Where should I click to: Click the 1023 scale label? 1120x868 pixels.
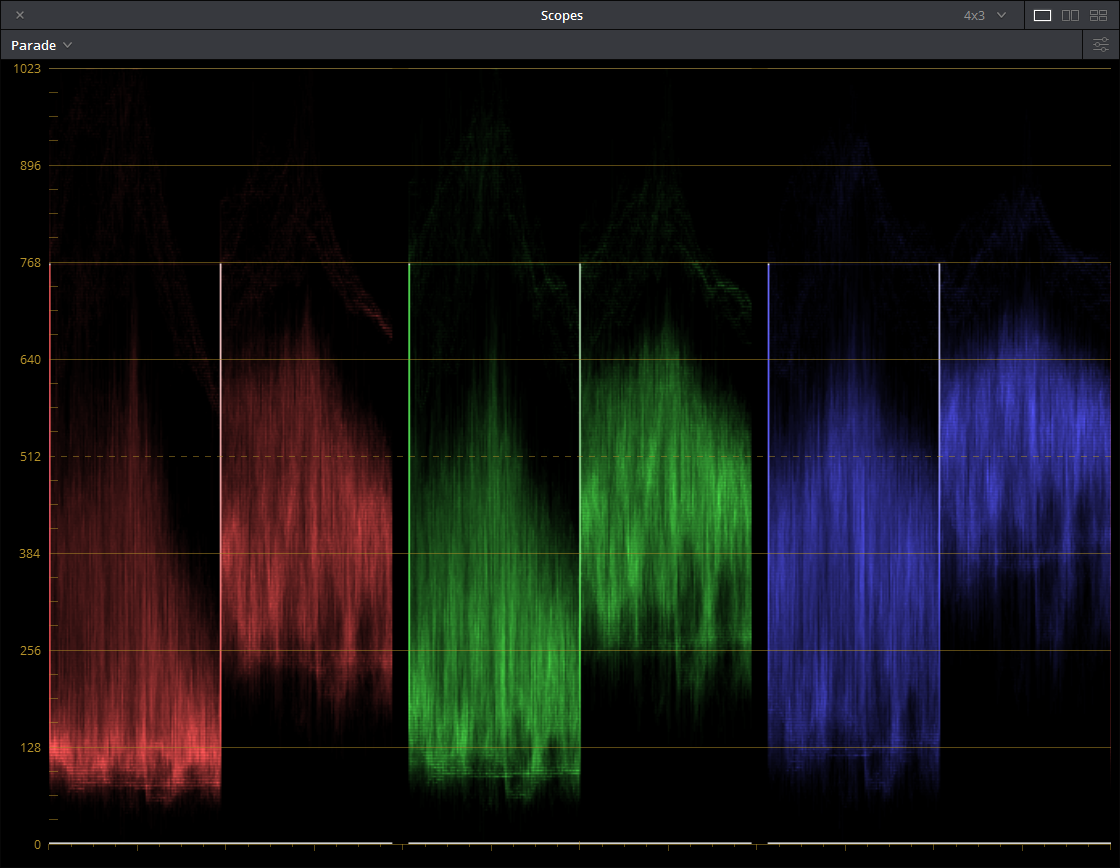[27, 69]
